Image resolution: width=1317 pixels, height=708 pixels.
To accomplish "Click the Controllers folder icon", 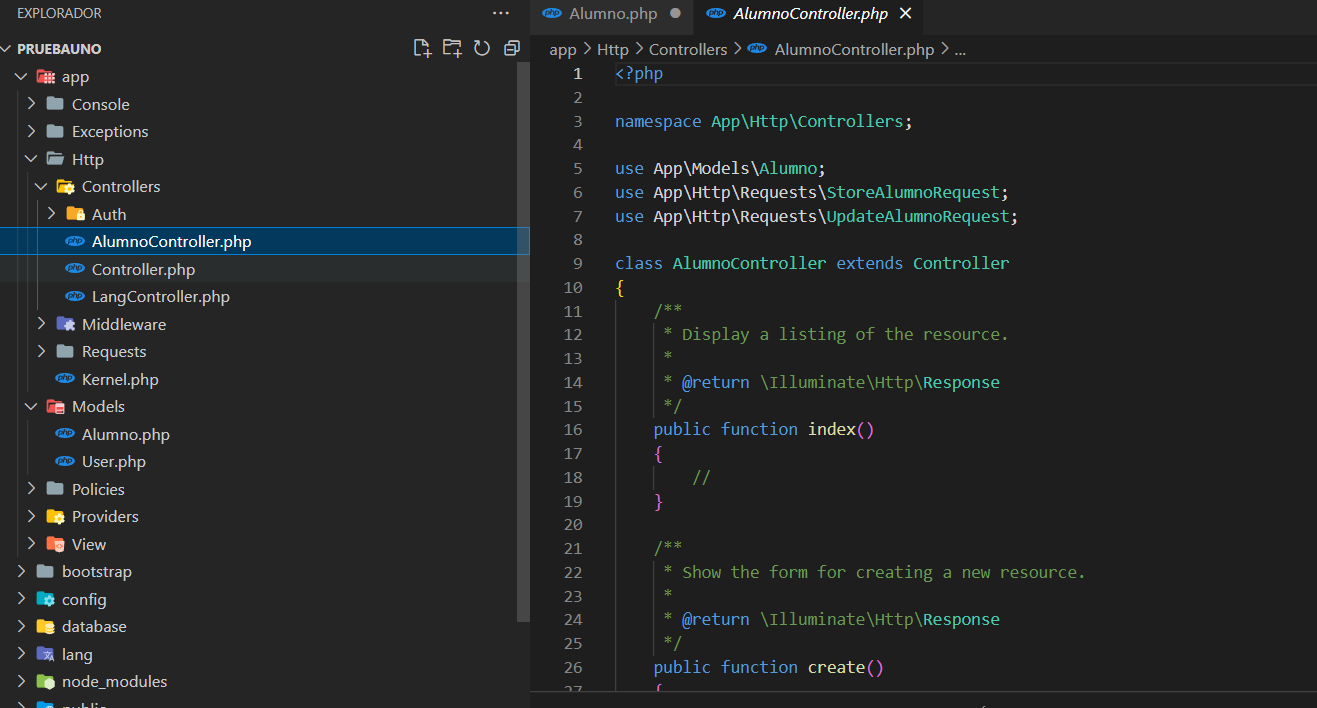I will click(66, 187).
